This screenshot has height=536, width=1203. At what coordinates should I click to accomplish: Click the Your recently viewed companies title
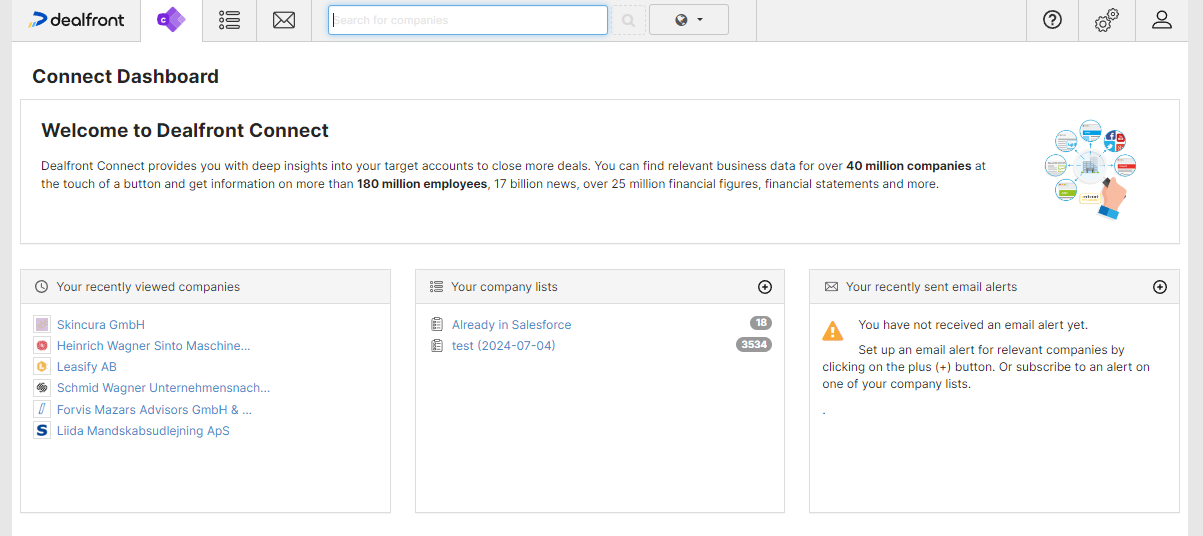148,287
